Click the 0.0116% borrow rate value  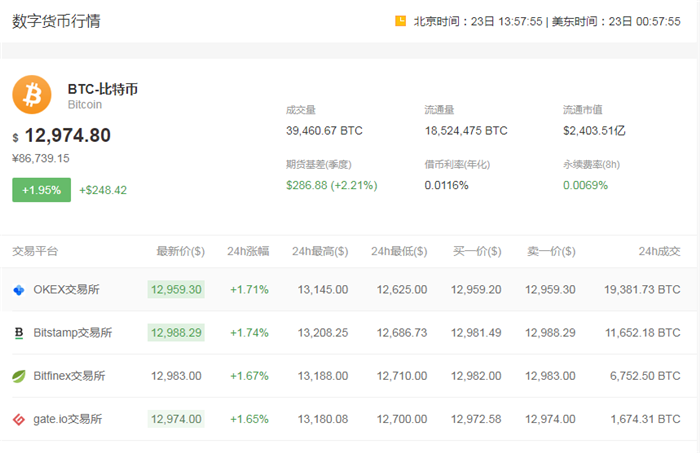[446, 185]
